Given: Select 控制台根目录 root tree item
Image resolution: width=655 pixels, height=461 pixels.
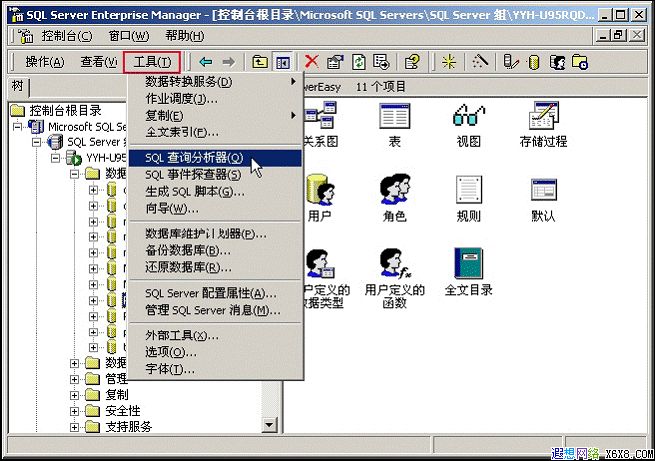Looking at the screenshot, I should pos(65,111).
